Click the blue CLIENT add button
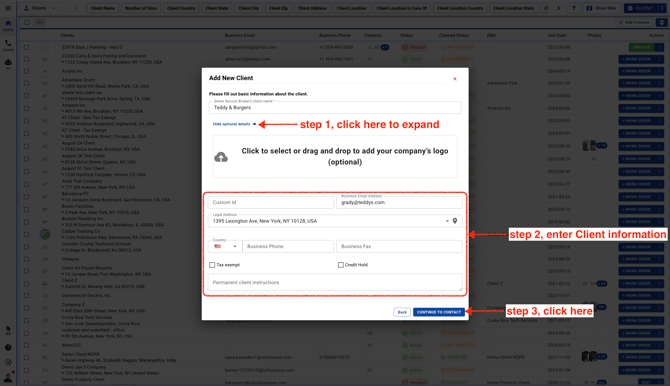The width and height of the screenshot is (670, 386). coord(641,8)
